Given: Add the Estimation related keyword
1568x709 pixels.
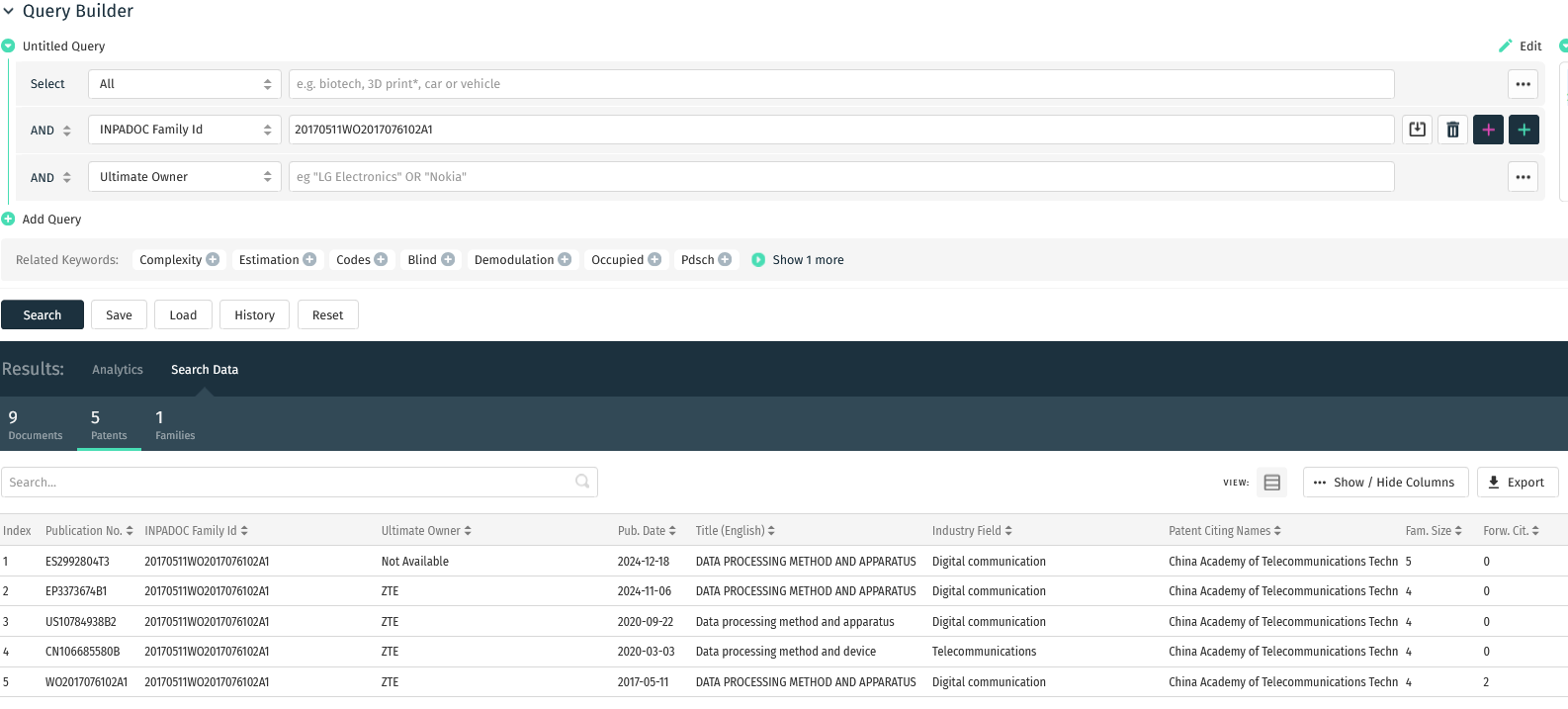Looking at the screenshot, I should [x=309, y=259].
